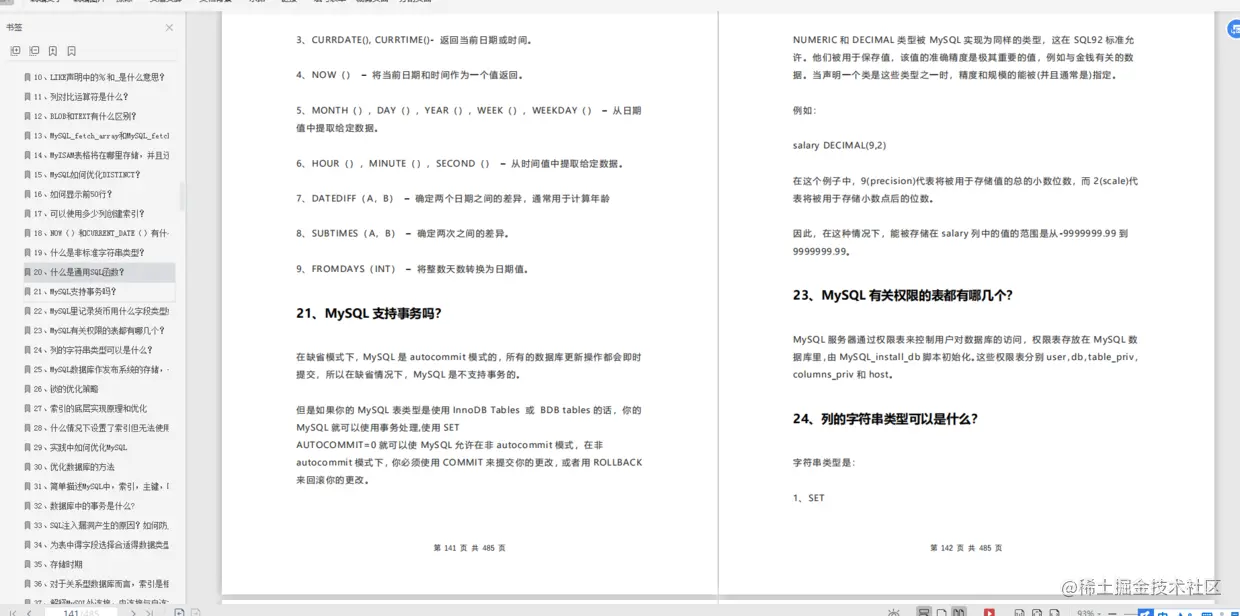This screenshot has width=1240, height=616.
Task: Click the bookmarks panel vertical scrollbar thumb
Action: coord(182,195)
